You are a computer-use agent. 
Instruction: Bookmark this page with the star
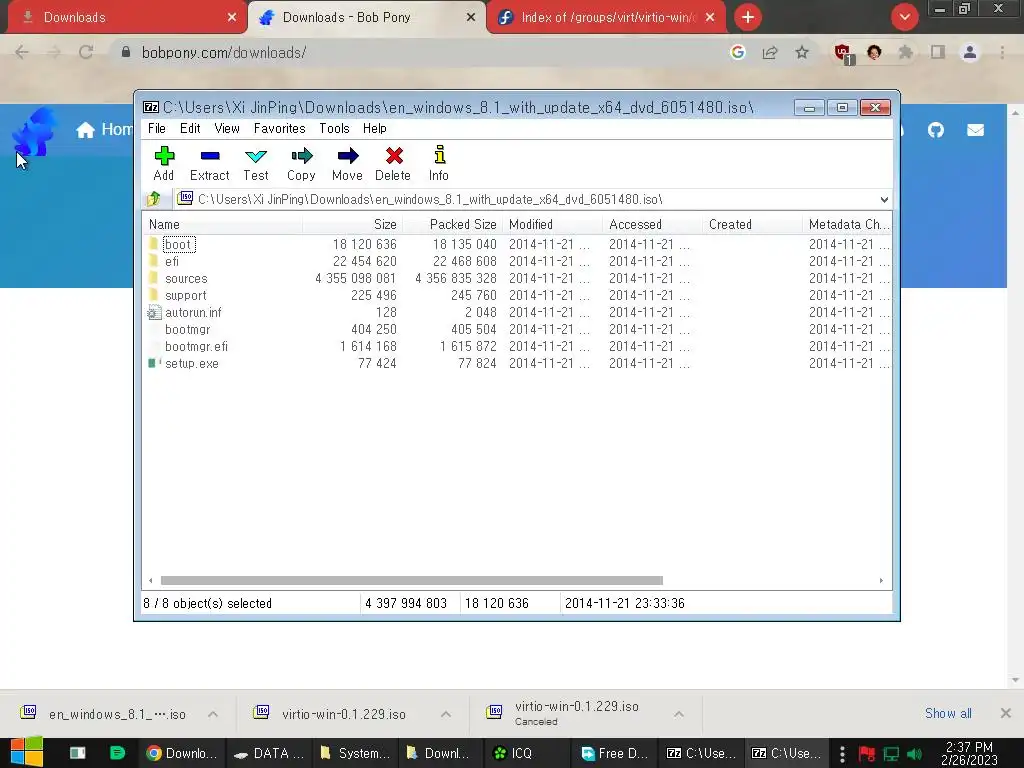pos(802,52)
